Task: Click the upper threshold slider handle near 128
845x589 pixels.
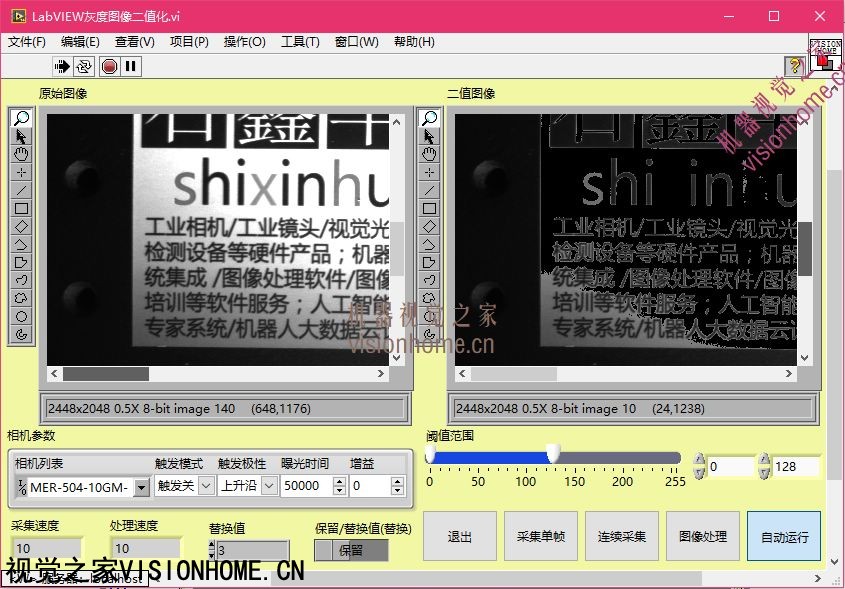Action: click(x=553, y=456)
